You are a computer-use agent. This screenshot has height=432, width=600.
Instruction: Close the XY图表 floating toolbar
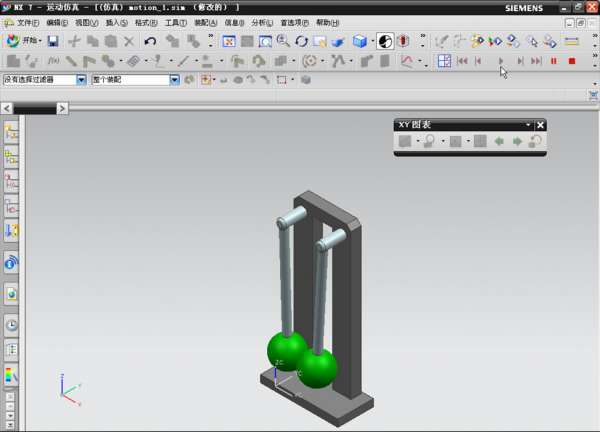coord(540,125)
